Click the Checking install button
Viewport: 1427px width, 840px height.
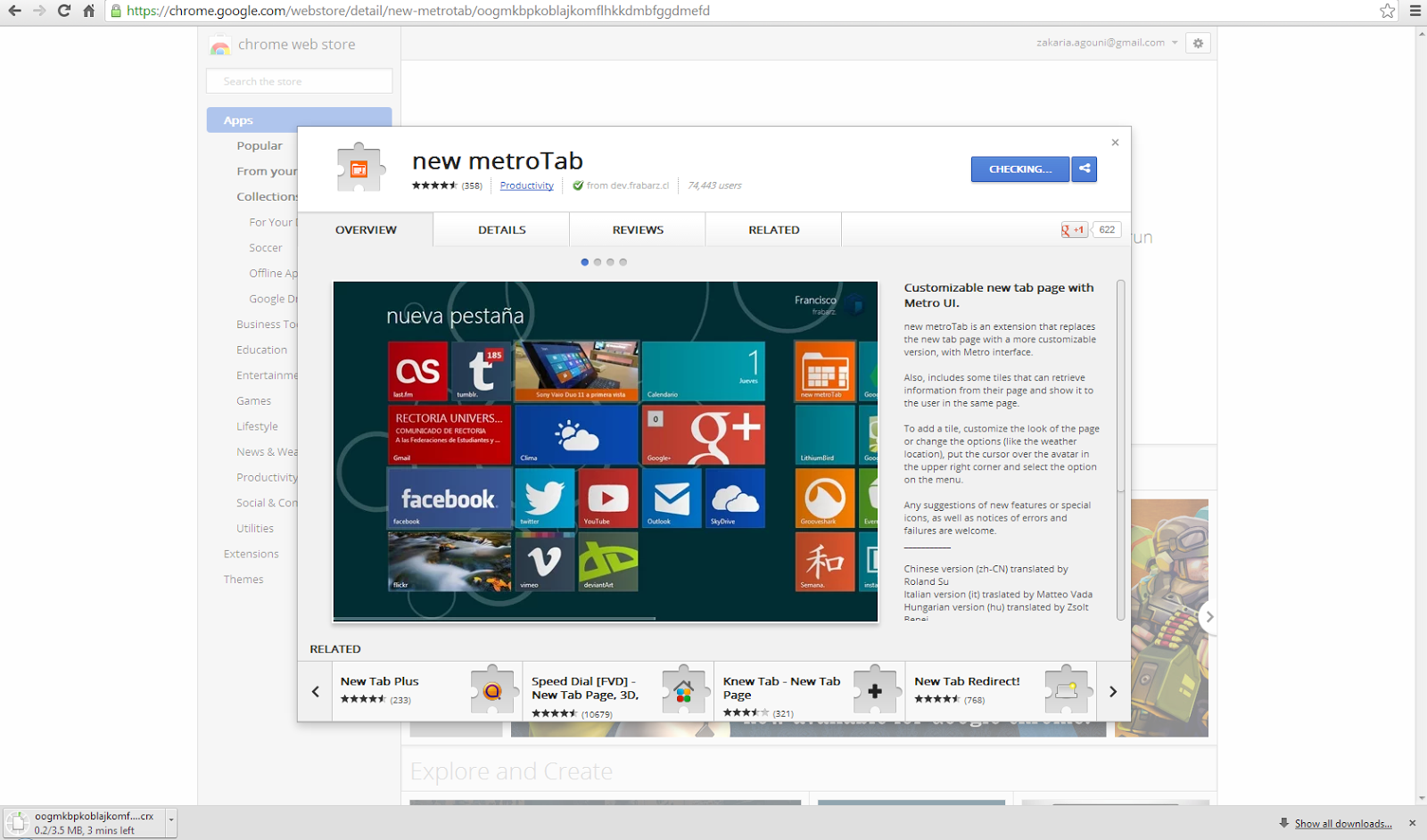pos(1020,169)
